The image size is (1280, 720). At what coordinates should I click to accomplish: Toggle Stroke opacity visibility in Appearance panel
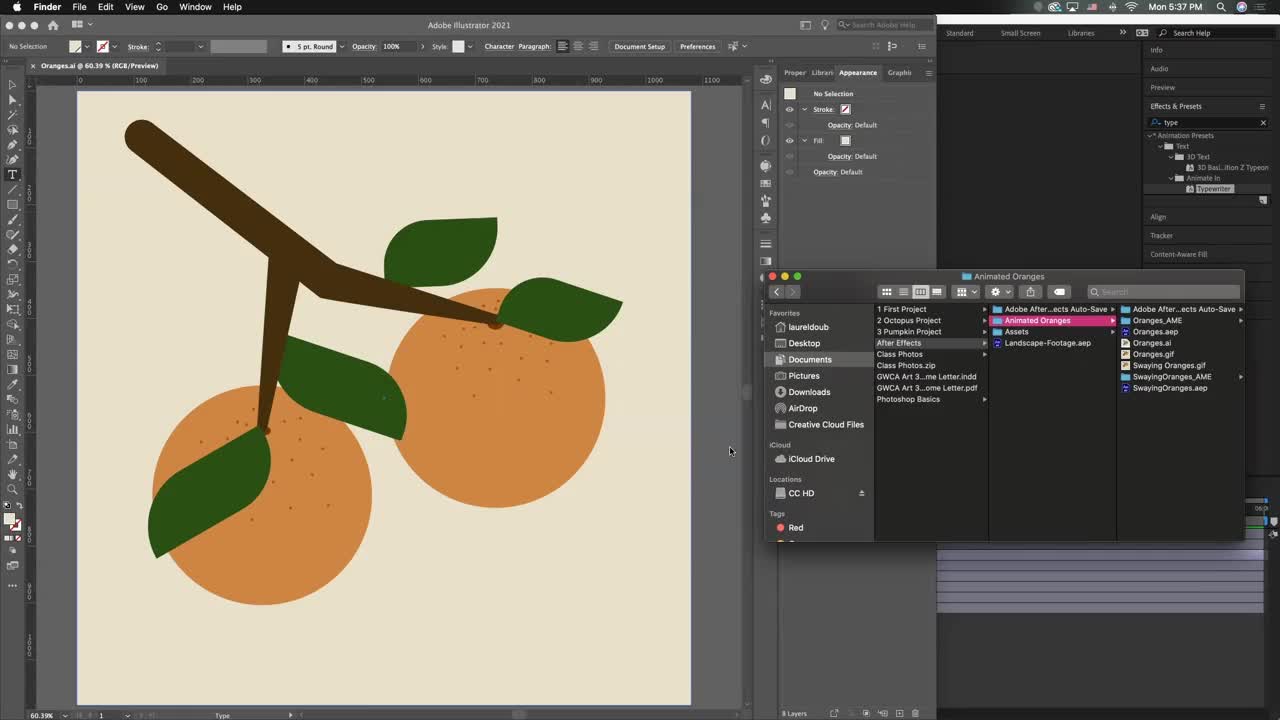point(789,125)
